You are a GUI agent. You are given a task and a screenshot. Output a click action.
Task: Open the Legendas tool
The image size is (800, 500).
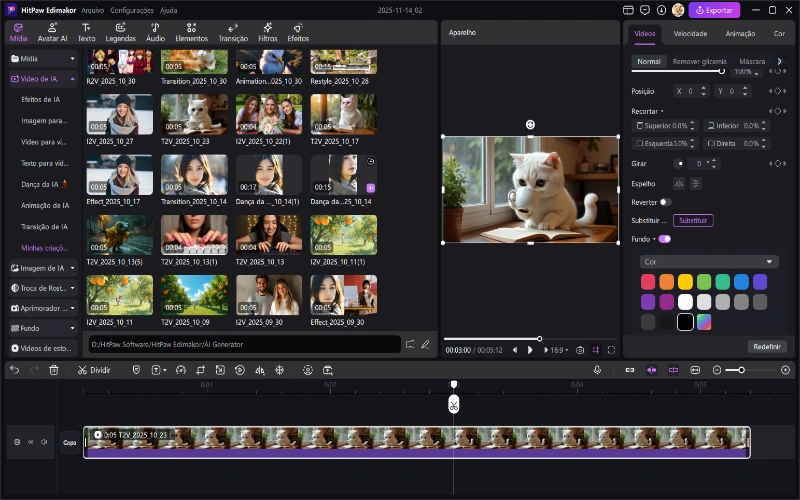pos(120,30)
